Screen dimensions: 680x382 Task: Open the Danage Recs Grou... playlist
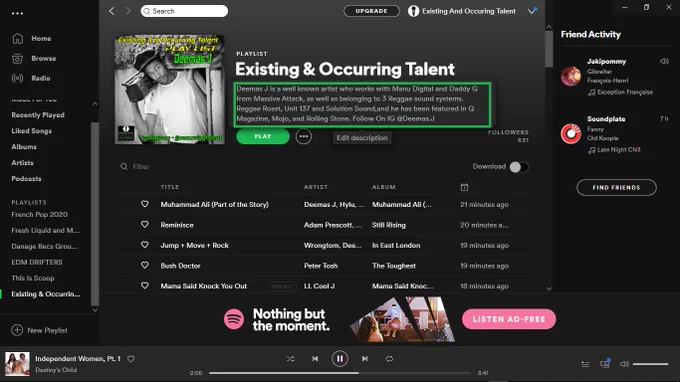tap(44, 246)
